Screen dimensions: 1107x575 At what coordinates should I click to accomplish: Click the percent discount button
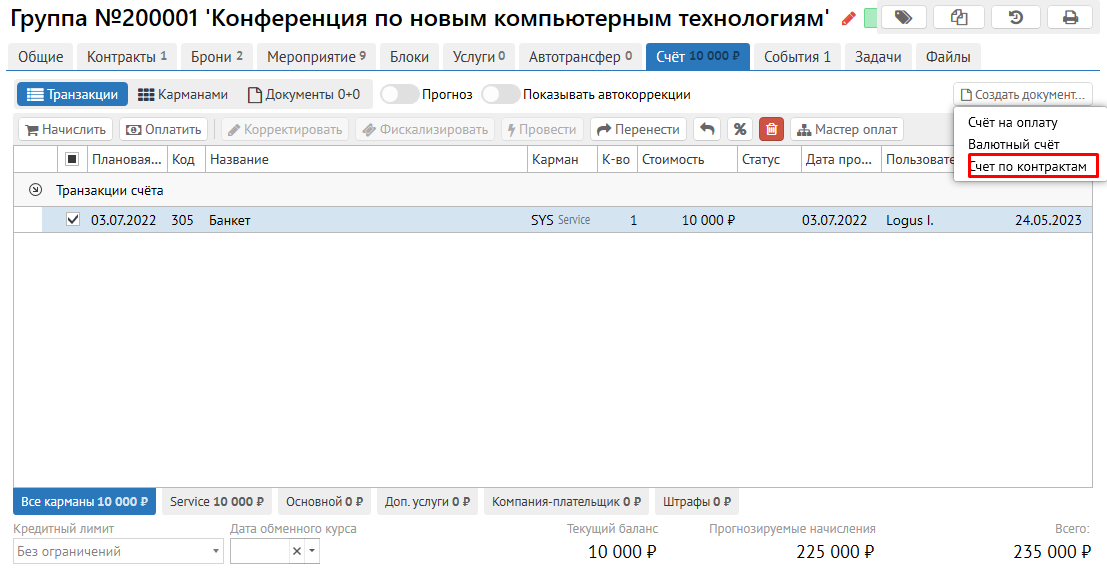pyautogui.click(x=740, y=129)
